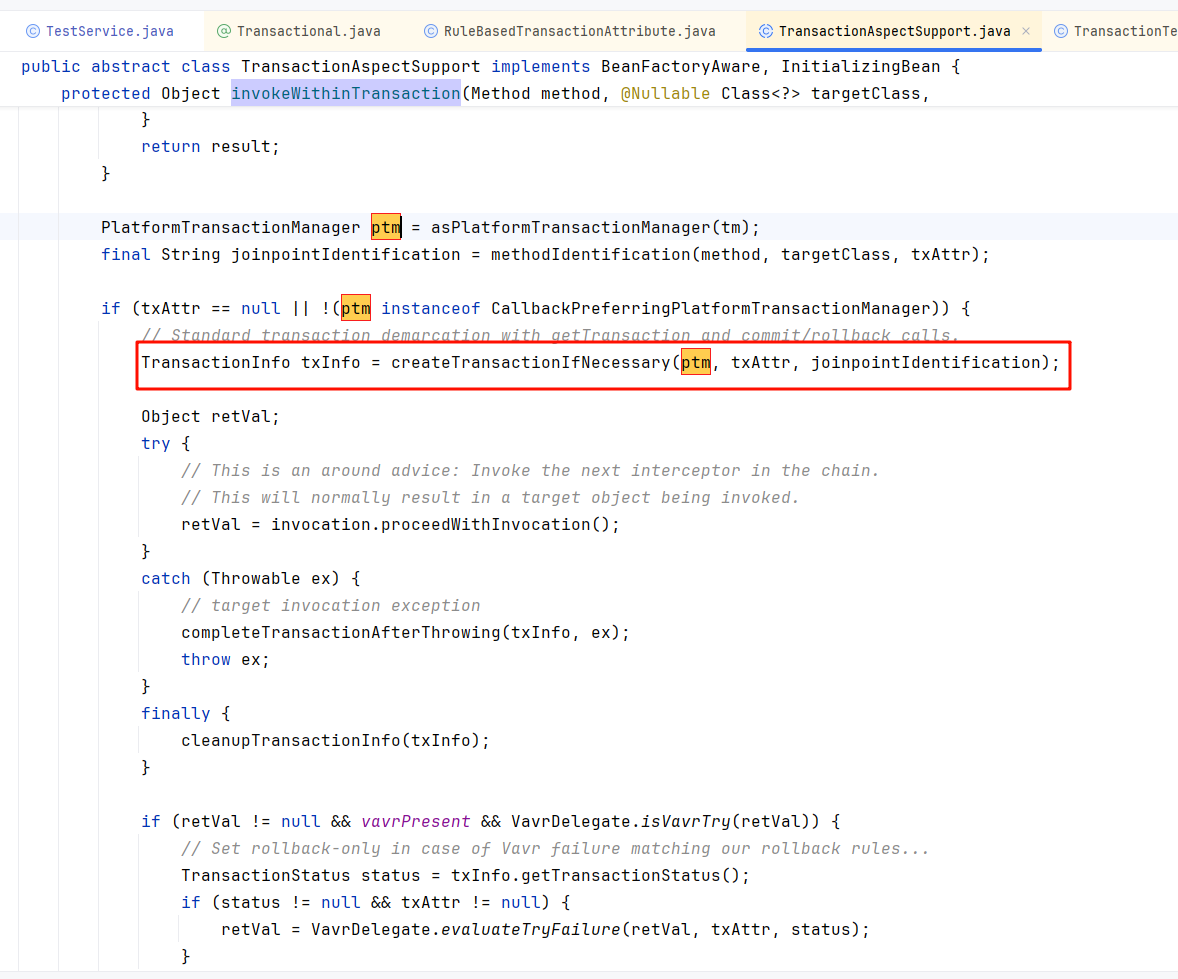Click CallbackPreferringPlatformTransactionManager type name
This screenshot has height=979, width=1178.
click(711, 309)
